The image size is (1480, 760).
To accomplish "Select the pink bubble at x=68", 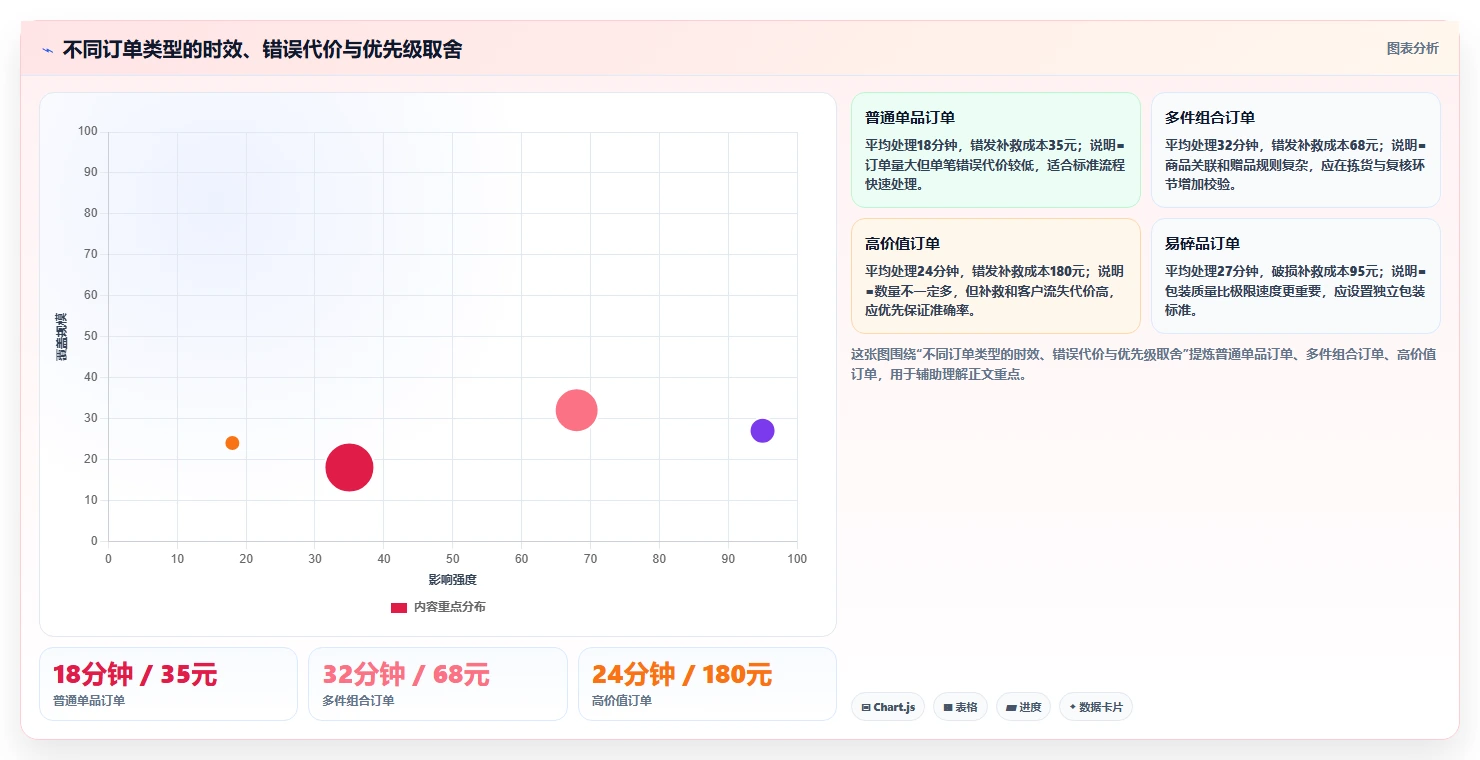I will click(576, 410).
